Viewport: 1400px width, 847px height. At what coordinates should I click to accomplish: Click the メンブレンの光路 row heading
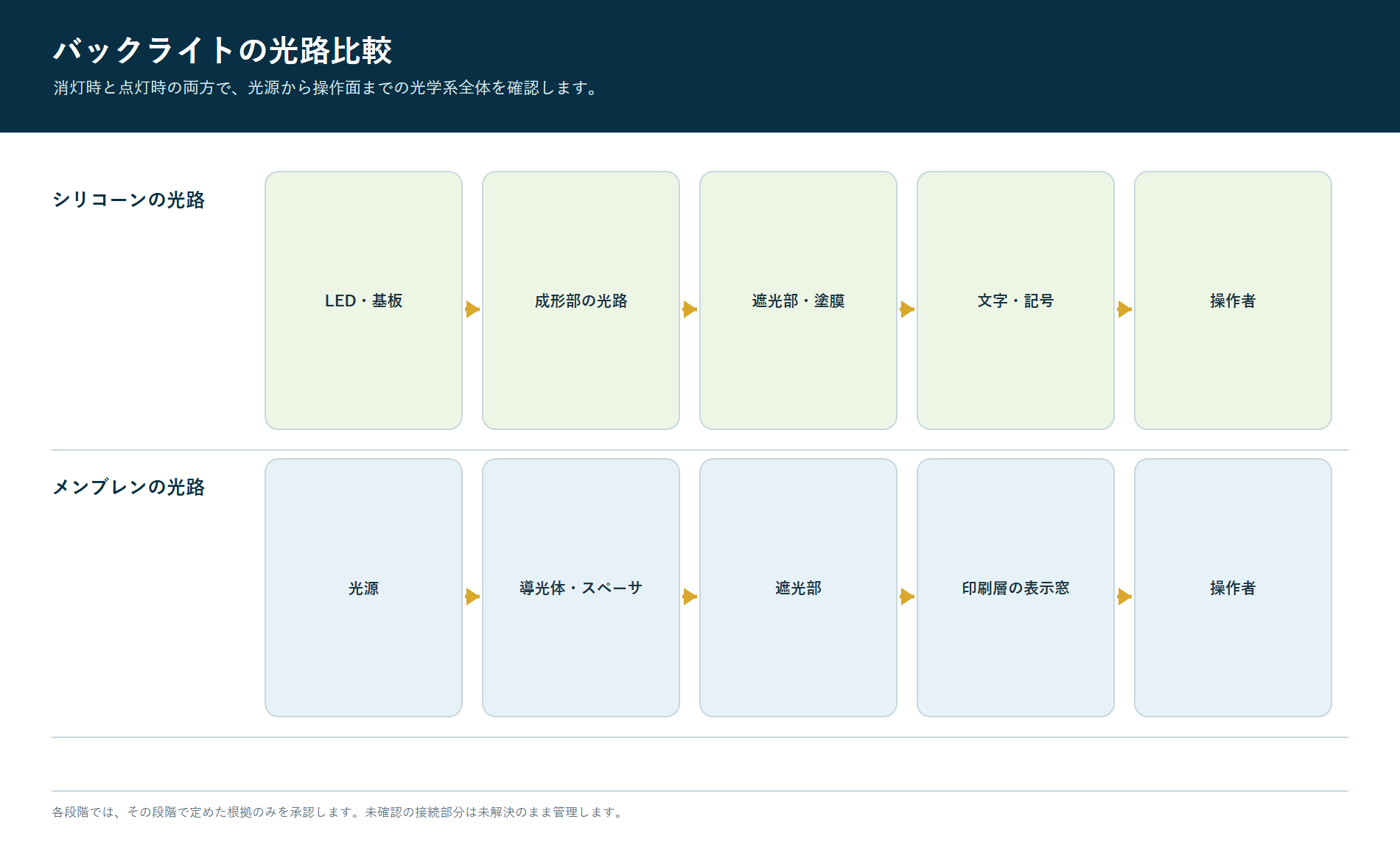(128, 487)
